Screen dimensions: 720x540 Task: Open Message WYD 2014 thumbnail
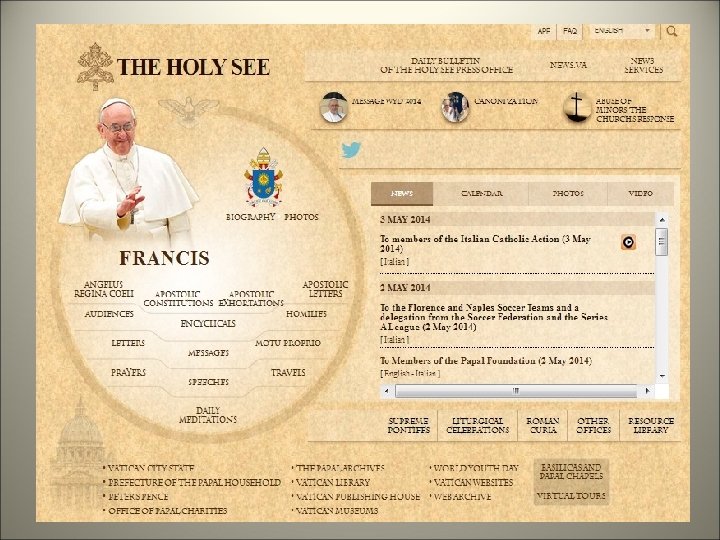pos(334,107)
